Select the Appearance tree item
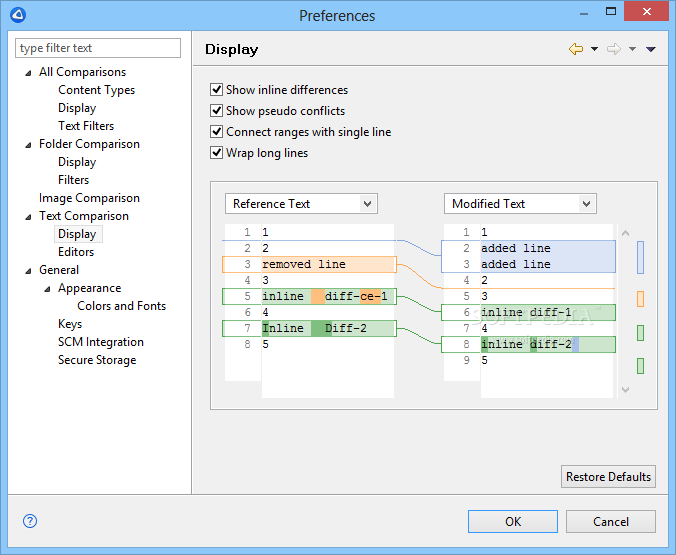676x555 pixels. click(x=90, y=288)
